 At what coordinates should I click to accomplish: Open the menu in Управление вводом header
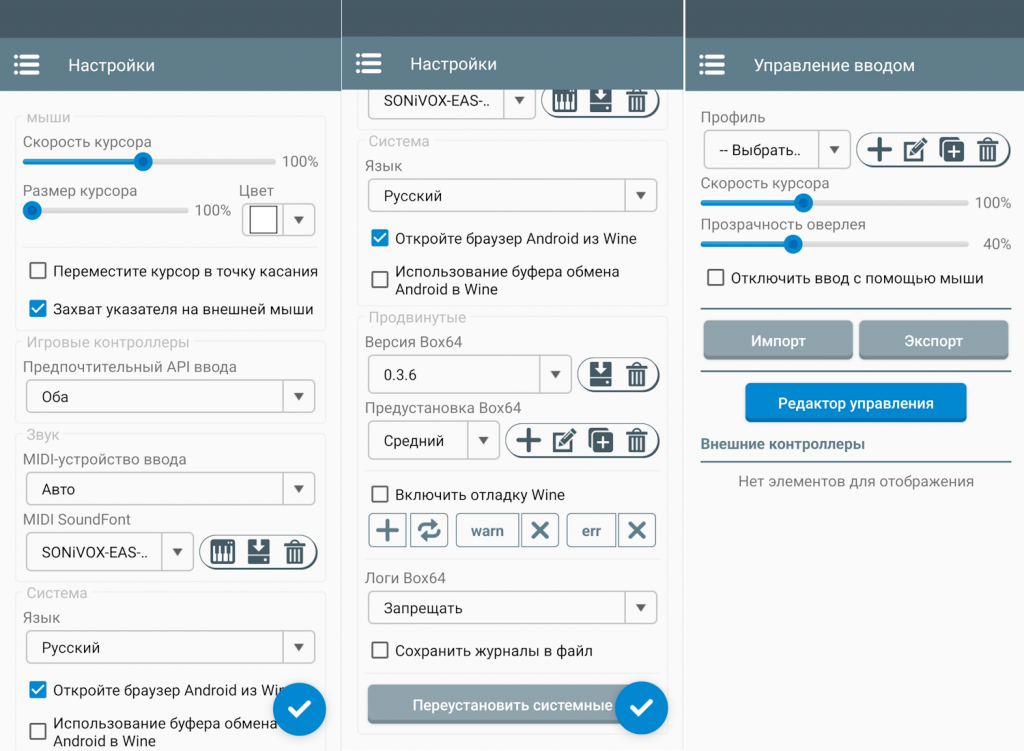pyautogui.click(x=712, y=65)
